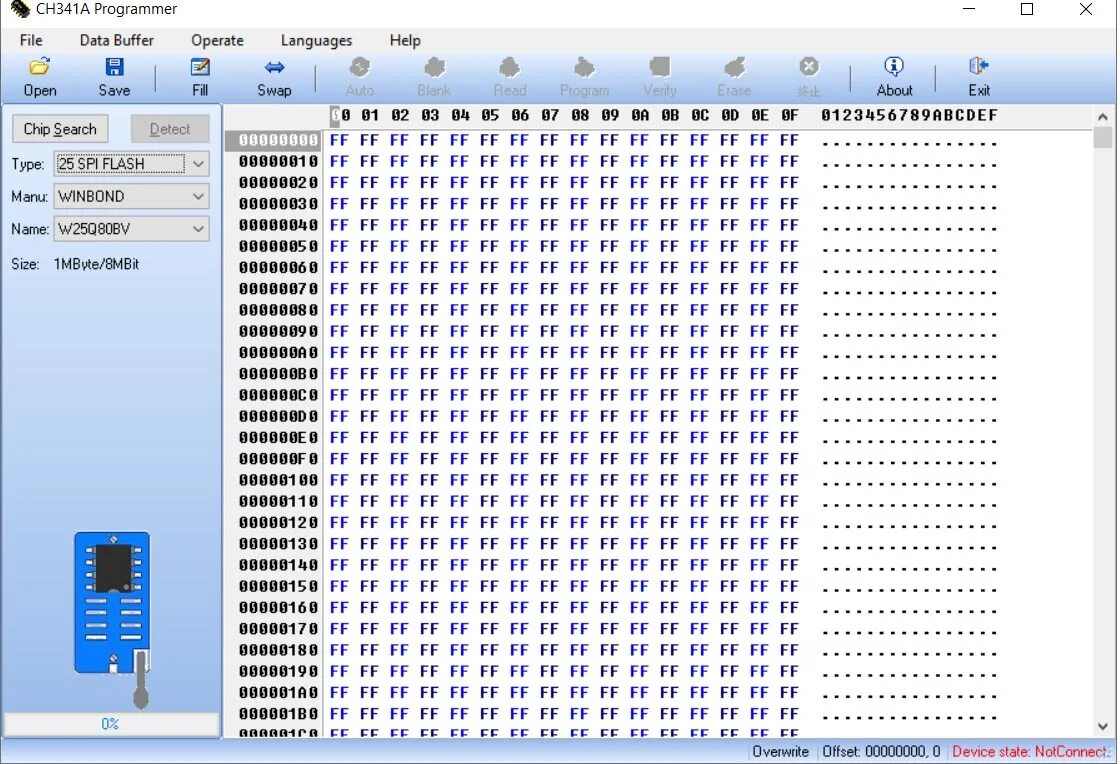
Task: Click the Chip Search button
Action: coord(60,129)
